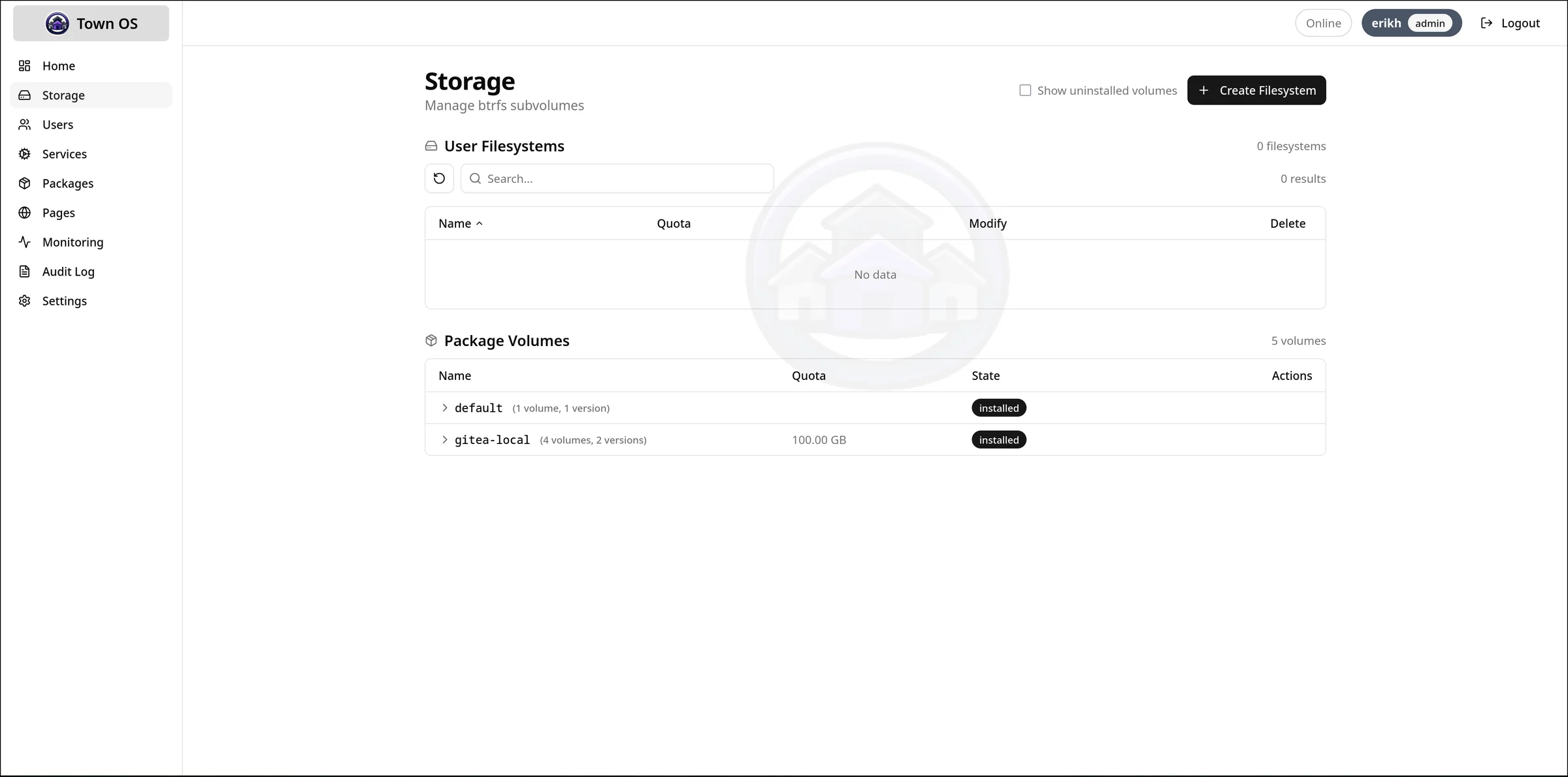Expand the gitea-local package volume row

pyautogui.click(x=445, y=440)
